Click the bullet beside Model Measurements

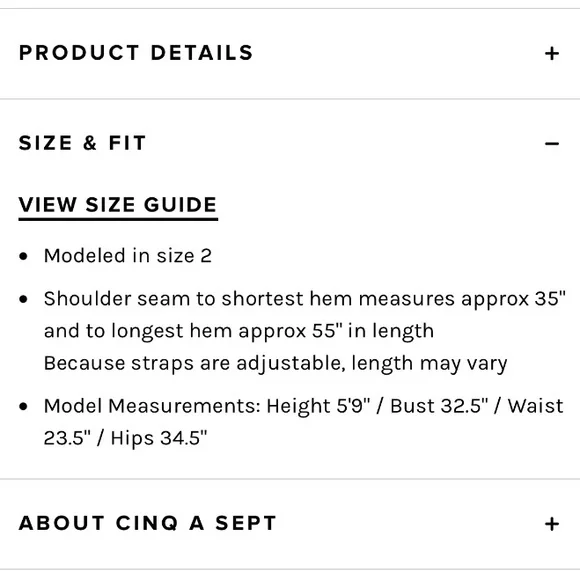[x=23, y=406]
